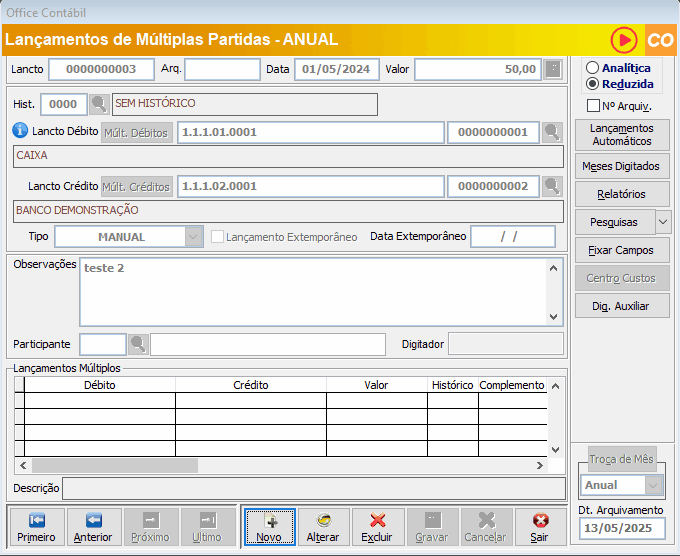Click the Relatórios button
680x556 pixels.
(x=622, y=194)
